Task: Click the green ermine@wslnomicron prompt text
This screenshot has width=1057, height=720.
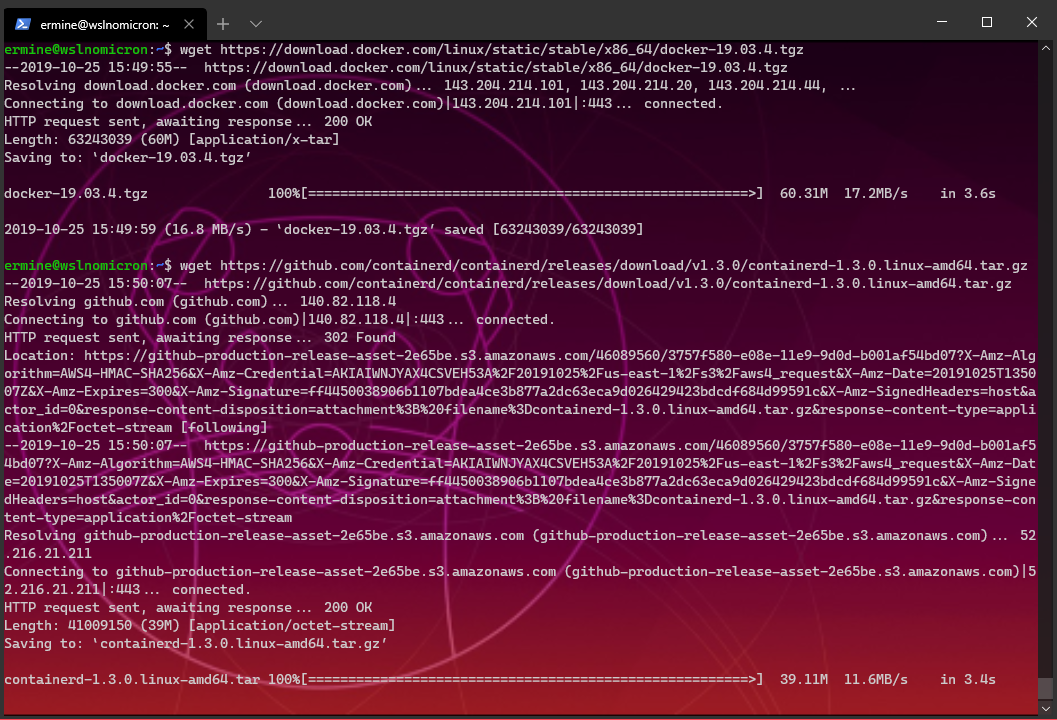Action: point(72,48)
